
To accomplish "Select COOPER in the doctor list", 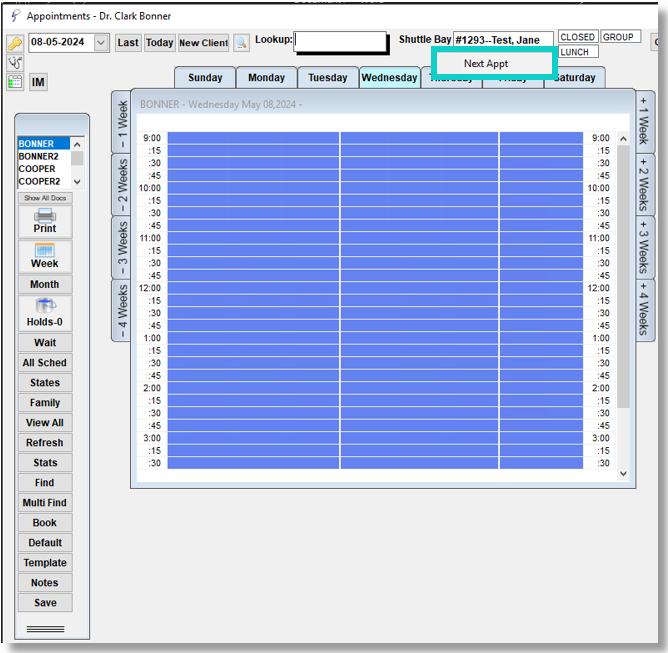I will [44, 169].
